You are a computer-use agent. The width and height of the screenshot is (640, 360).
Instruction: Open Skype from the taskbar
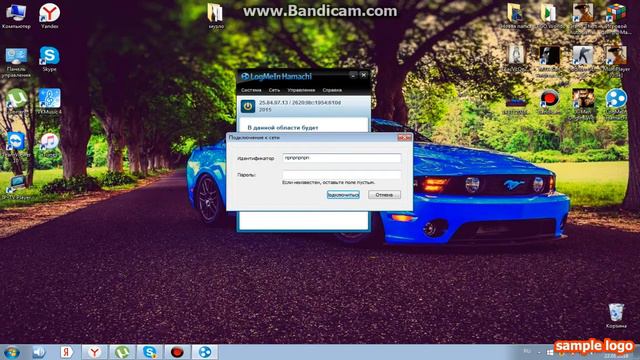150,352
